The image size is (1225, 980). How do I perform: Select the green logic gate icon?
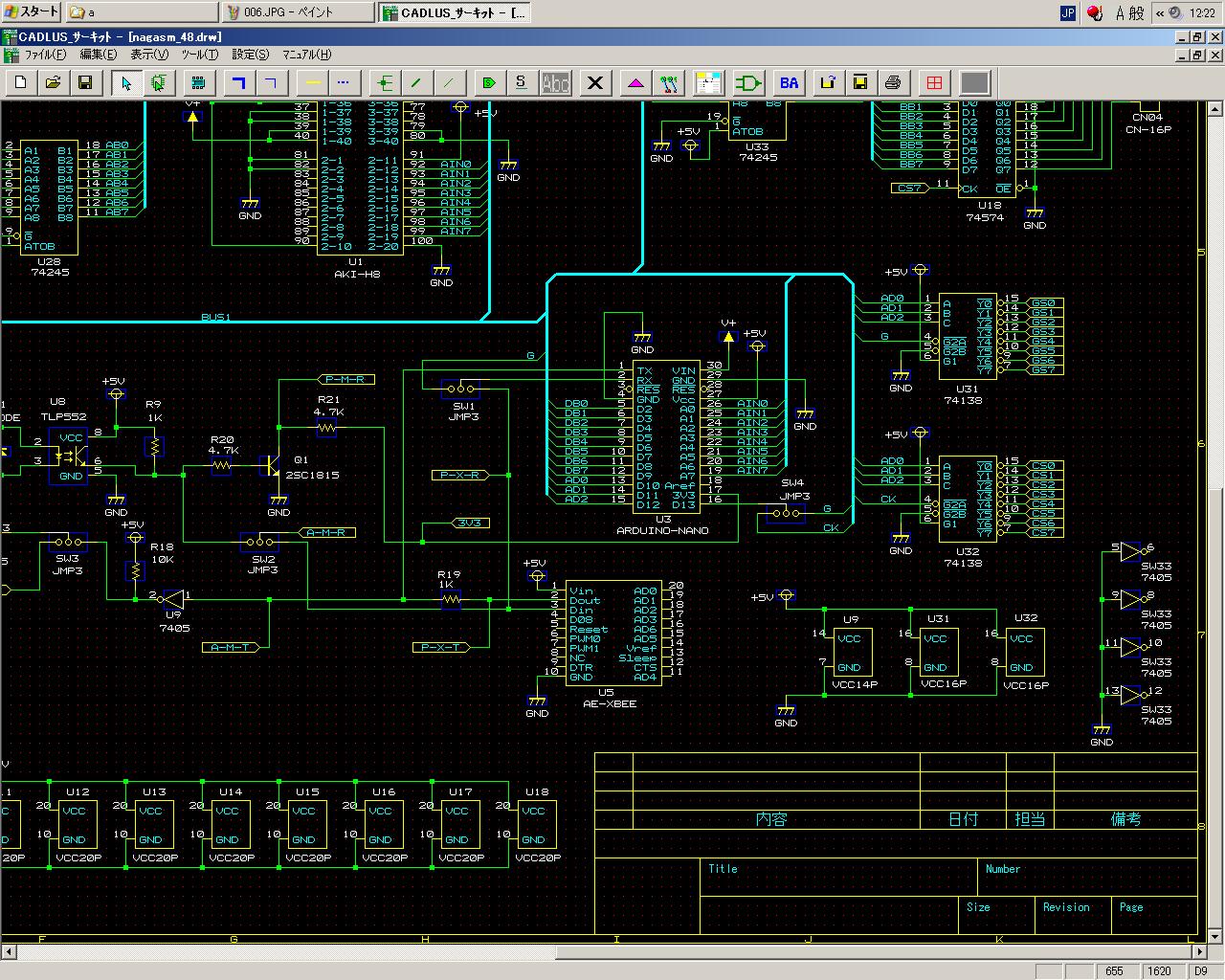coord(748,83)
